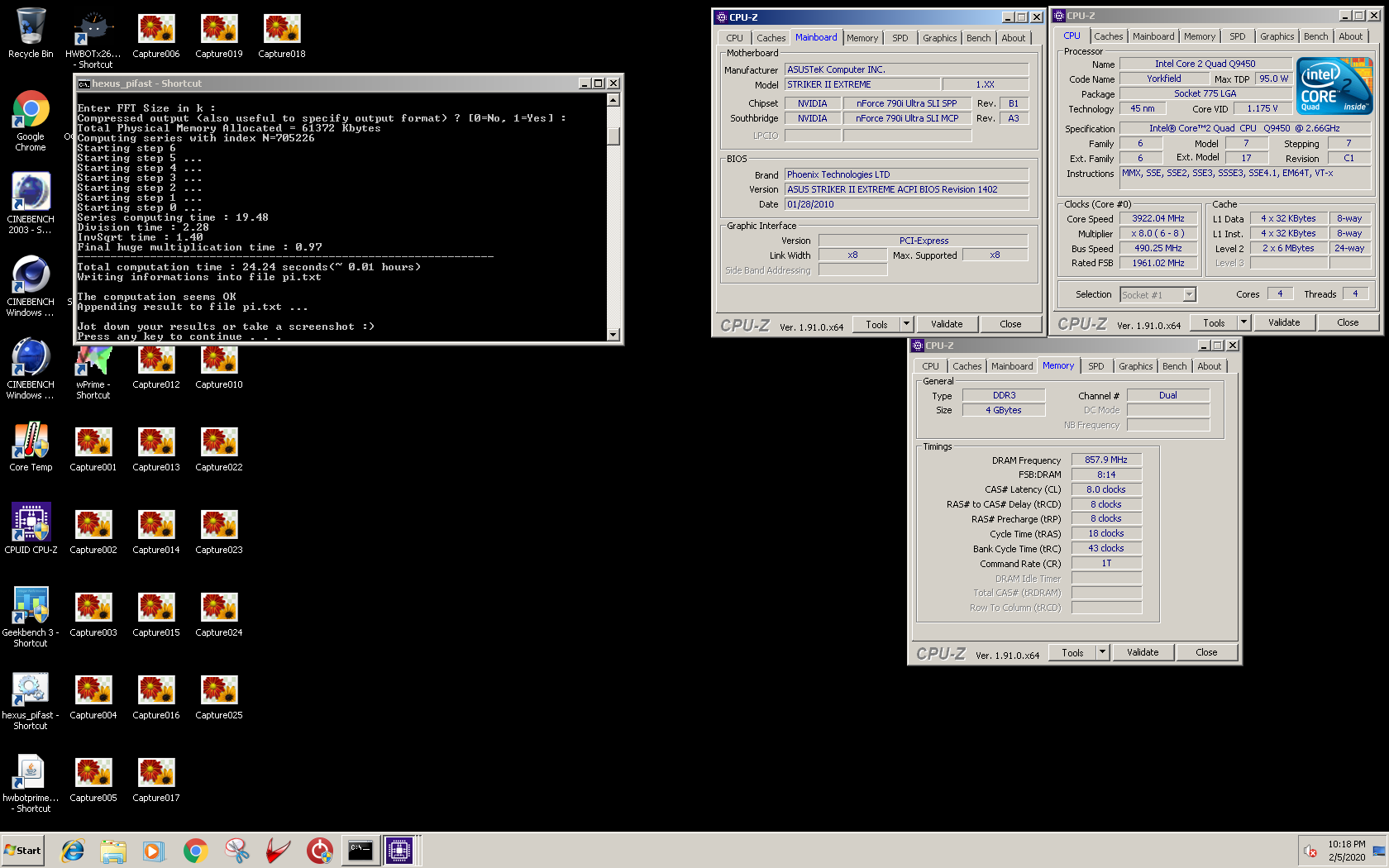This screenshot has height=868, width=1389.
Task: Click the Windows Start button
Action: [x=23, y=850]
